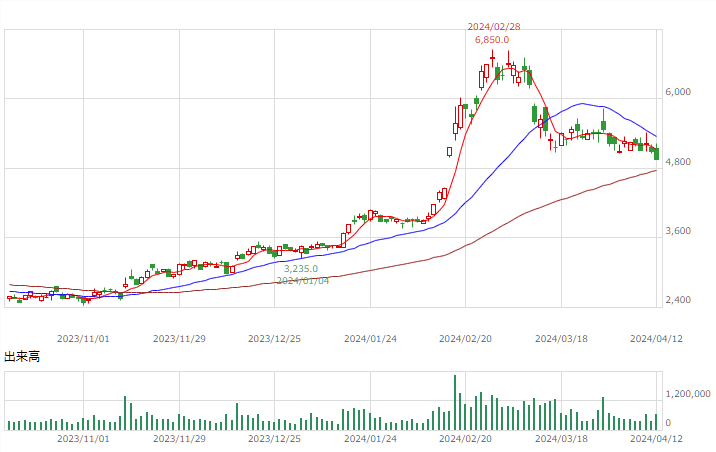Click the 出来高 volume heading
716x452 pixels.
(22, 357)
